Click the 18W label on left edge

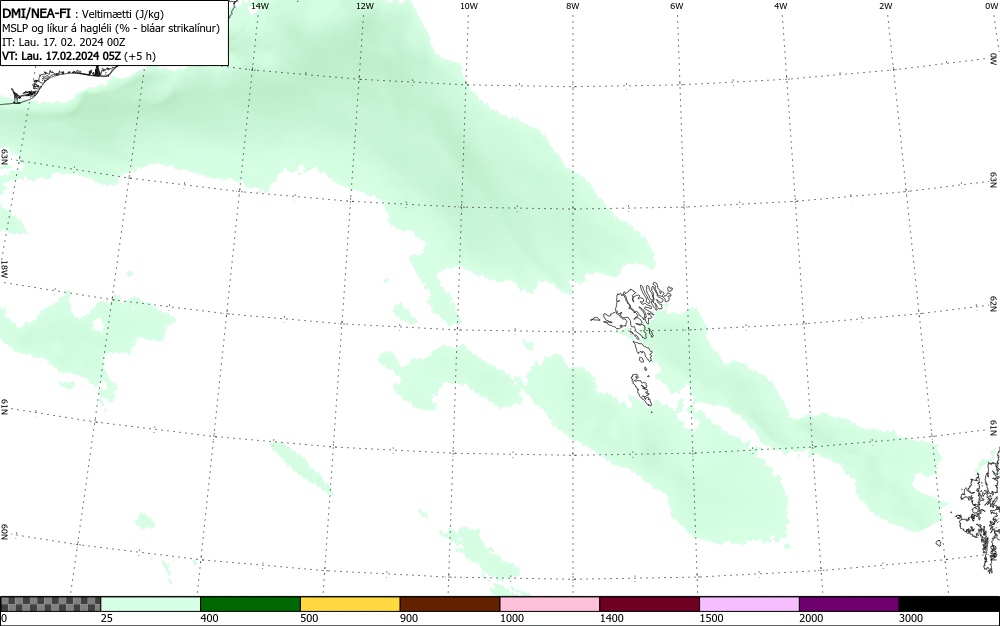click(x=4, y=268)
